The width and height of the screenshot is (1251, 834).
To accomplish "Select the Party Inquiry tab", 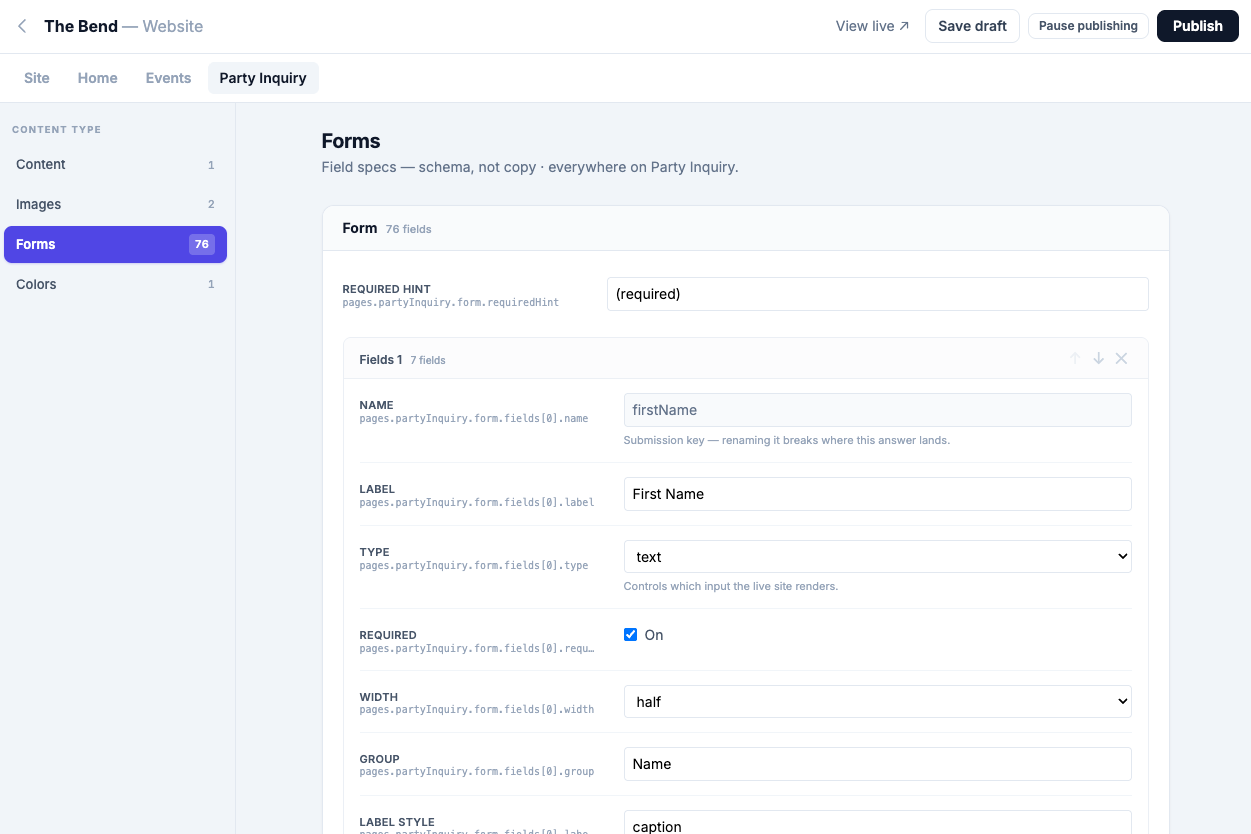I will [x=263, y=78].
